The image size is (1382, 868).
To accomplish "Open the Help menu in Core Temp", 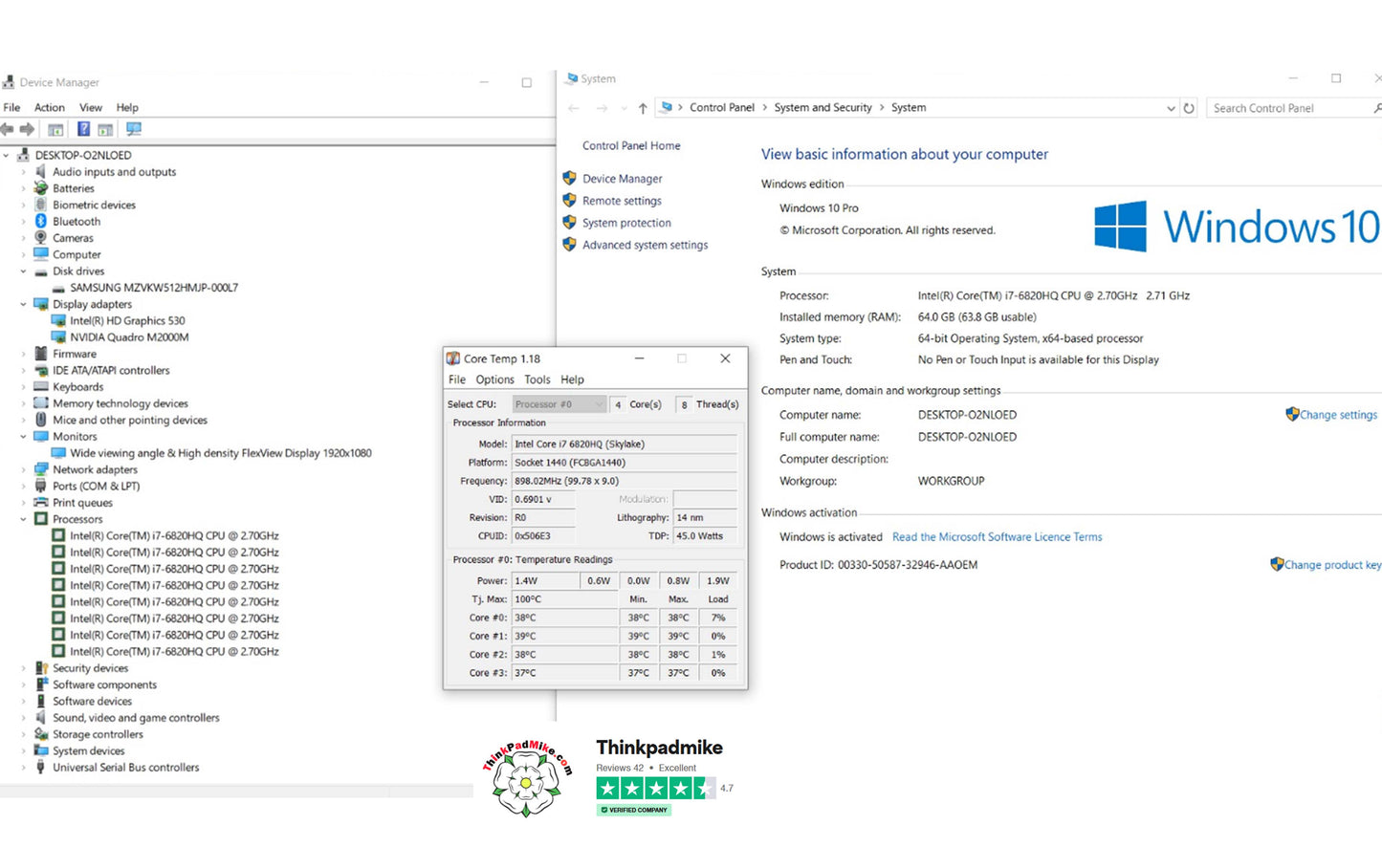I will point(572,380).
